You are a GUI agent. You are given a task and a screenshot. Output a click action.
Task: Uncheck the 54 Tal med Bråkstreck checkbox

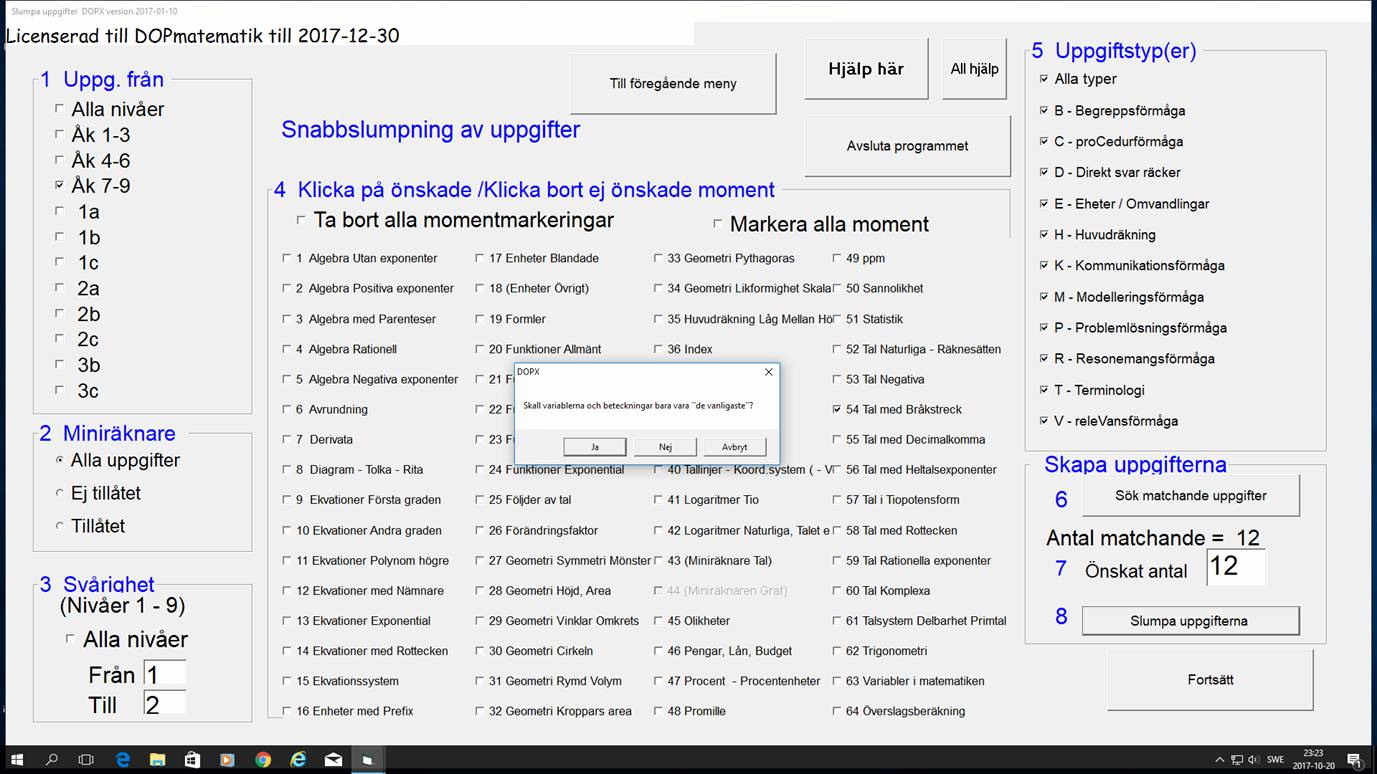[x=837, y=410]
